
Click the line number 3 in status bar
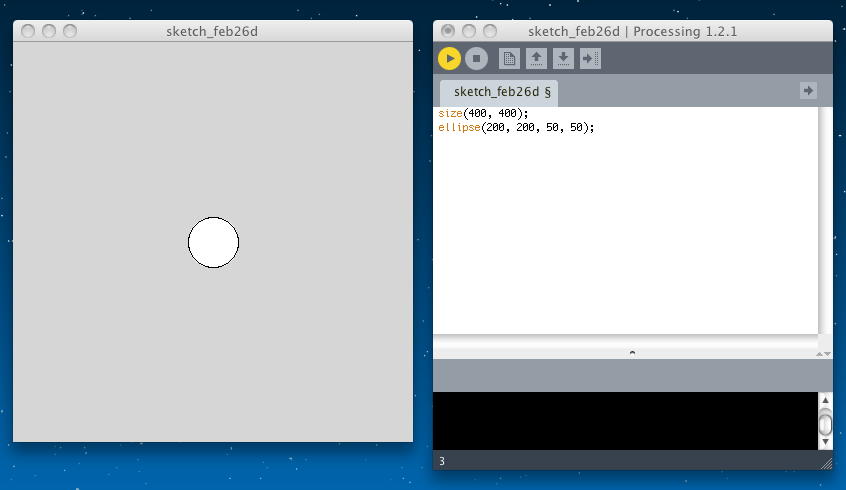(x=442, y=461)
